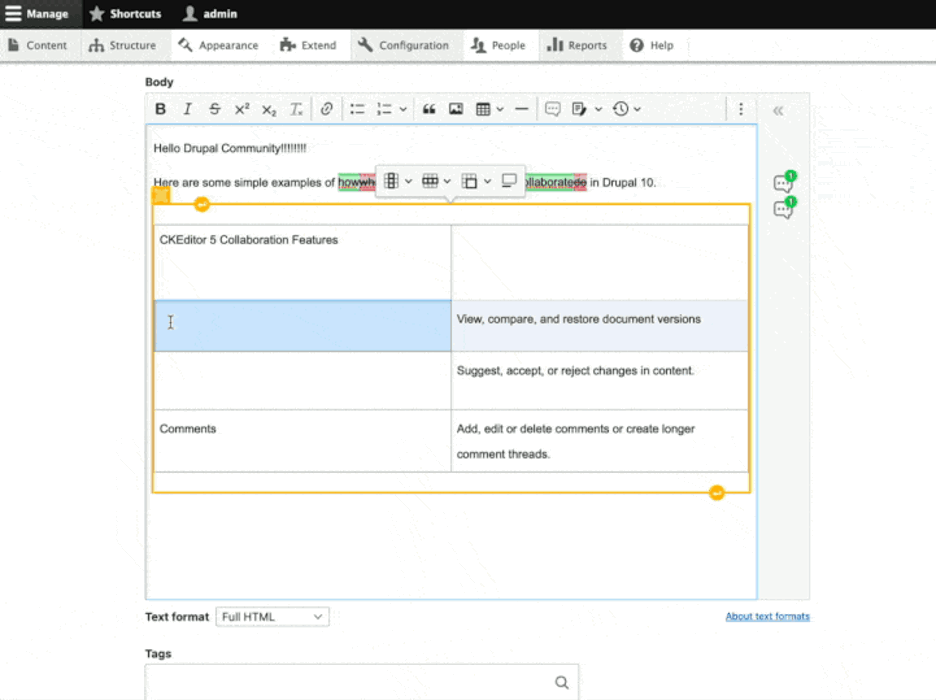Expand revision history dropdown arrow
Screen dimensions: 936x700
tap(638, 109)
